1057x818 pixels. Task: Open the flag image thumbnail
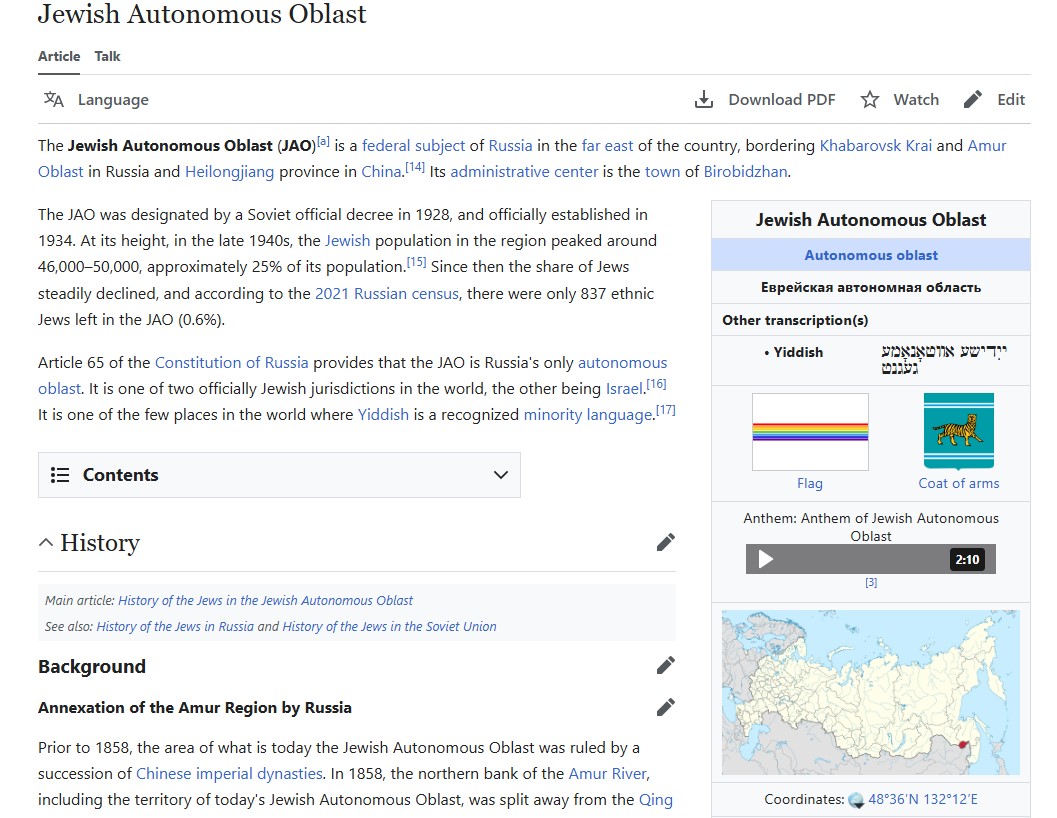[x=810, y=432]
